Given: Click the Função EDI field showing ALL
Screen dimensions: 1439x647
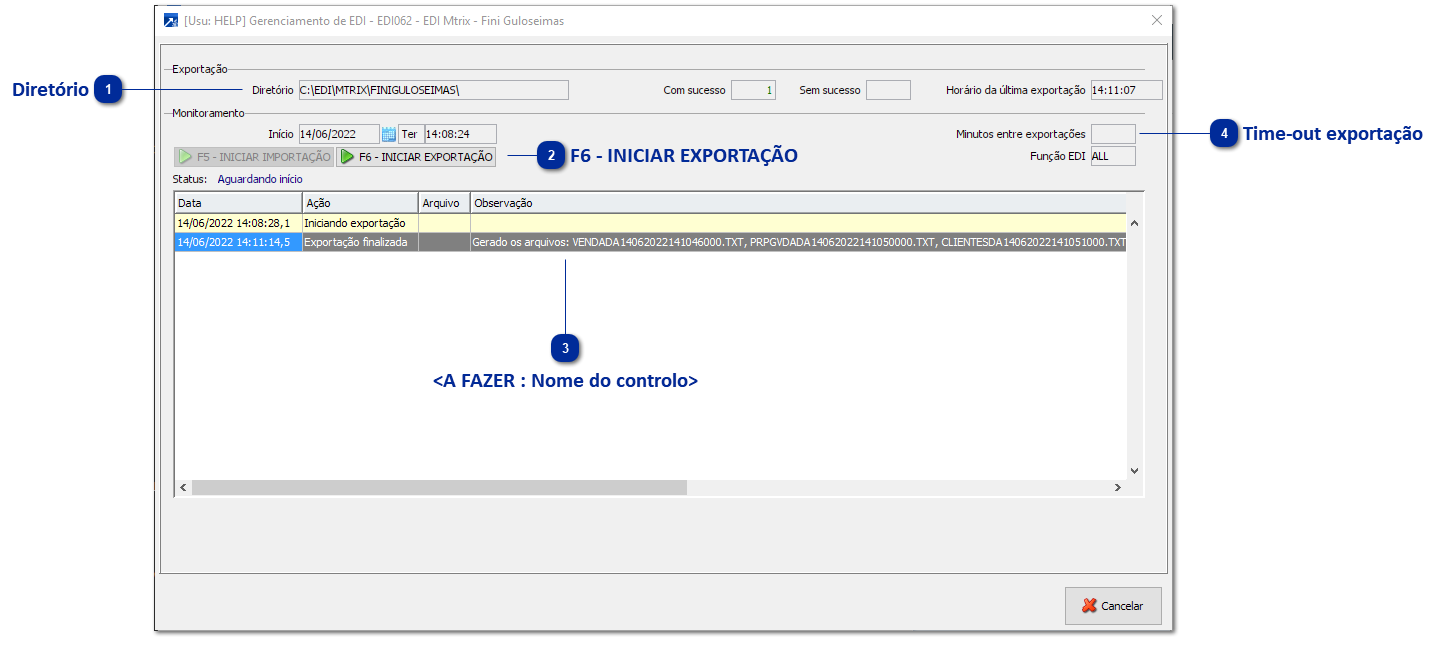Looking at the screenshot, I should (1112, 156).
